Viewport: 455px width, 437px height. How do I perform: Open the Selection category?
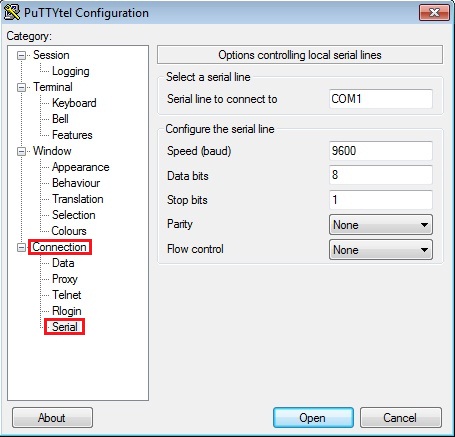click(x=74, y=215)
